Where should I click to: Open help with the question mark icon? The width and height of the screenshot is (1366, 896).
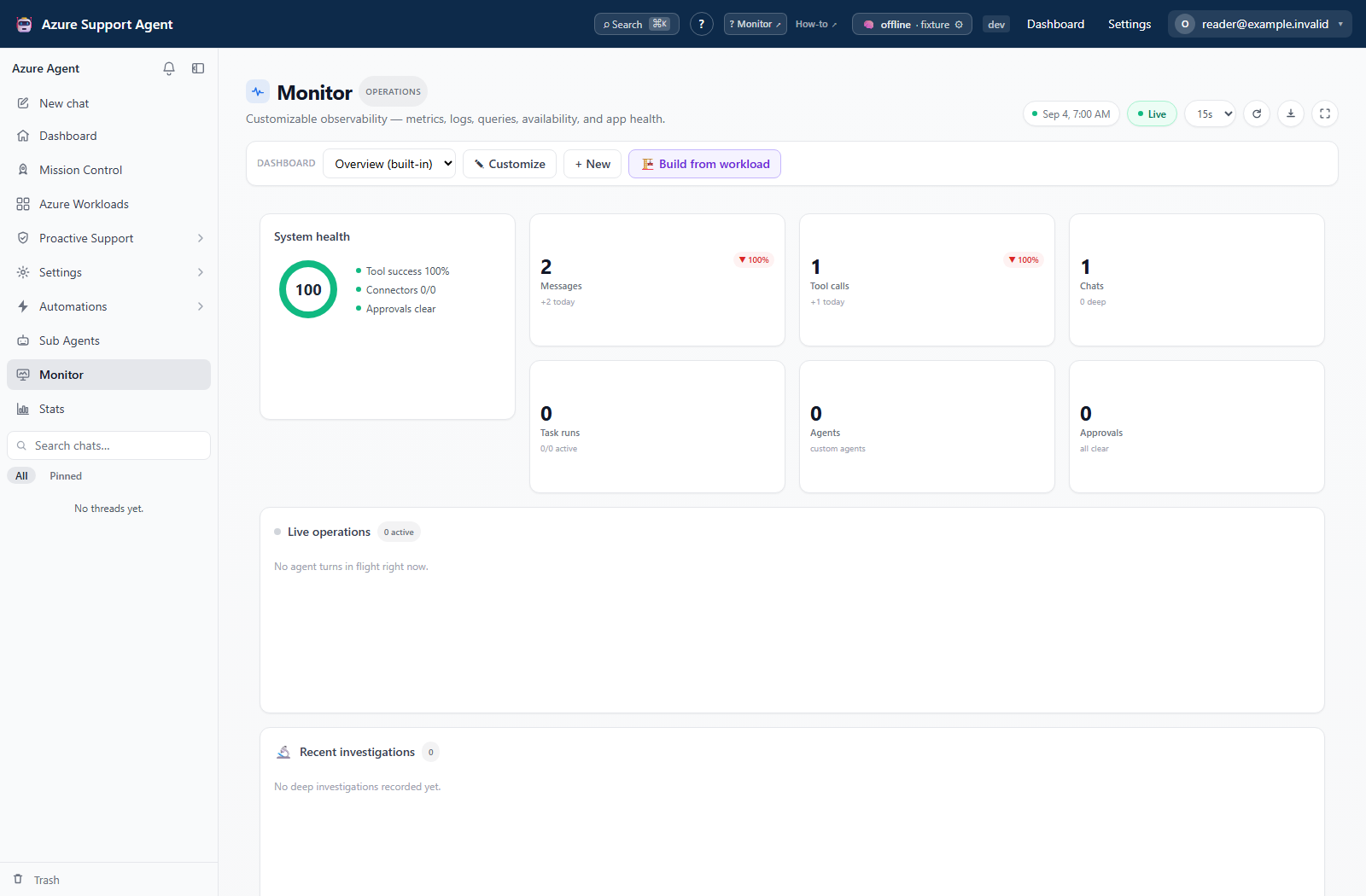click(x=702, y=24)
